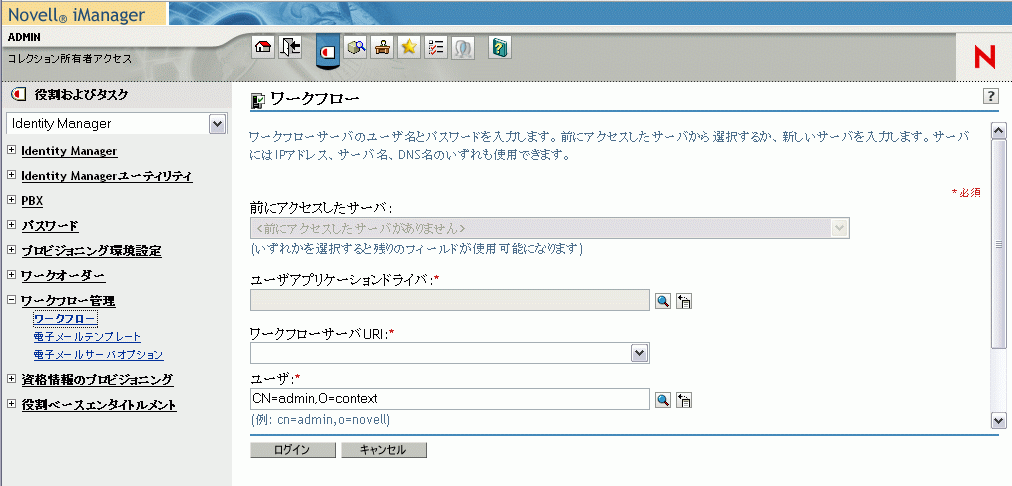
Task: Click the ワークオーダー role label
Action: pos(63,276)
